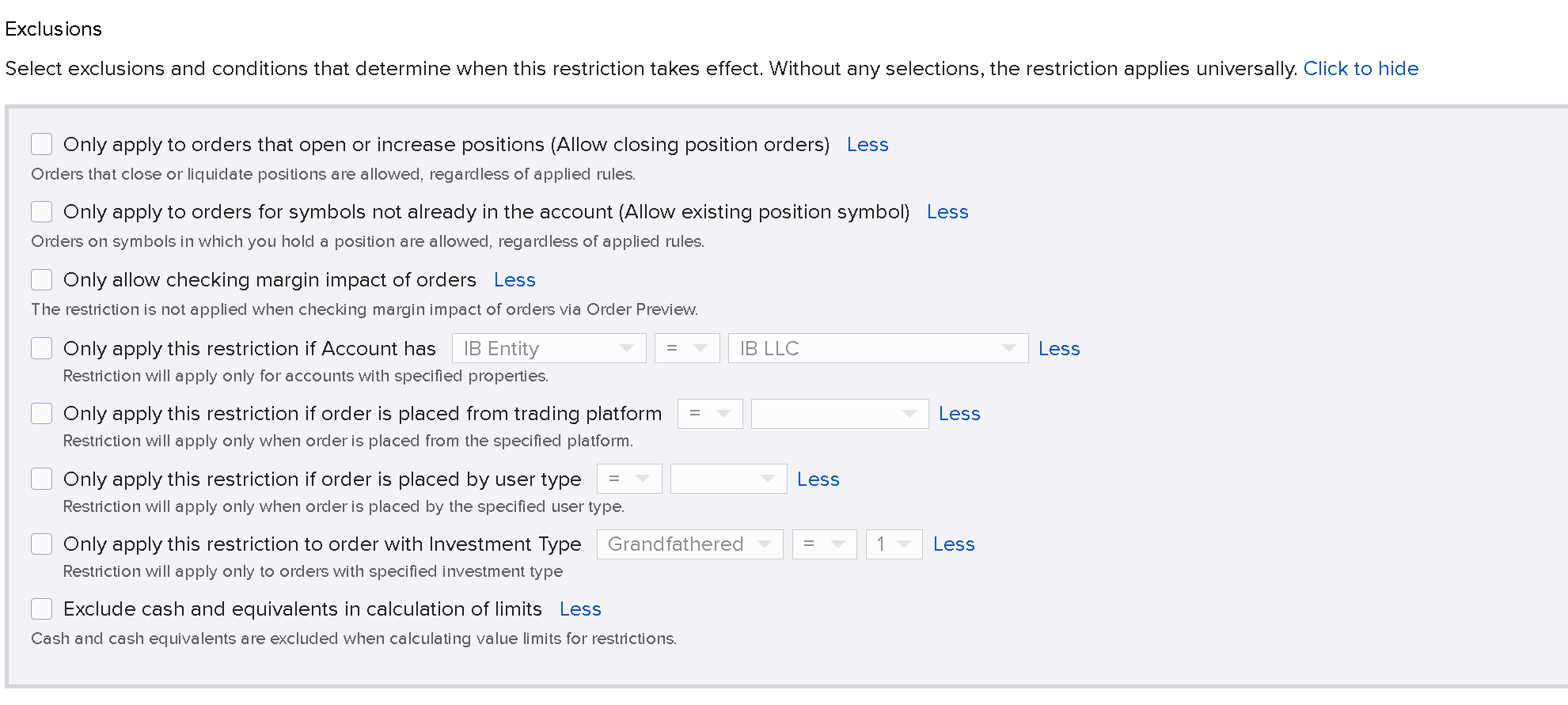Open operator dropdown for trading platform row
Screen dimensions: 1568x705
tap(710, 414)
